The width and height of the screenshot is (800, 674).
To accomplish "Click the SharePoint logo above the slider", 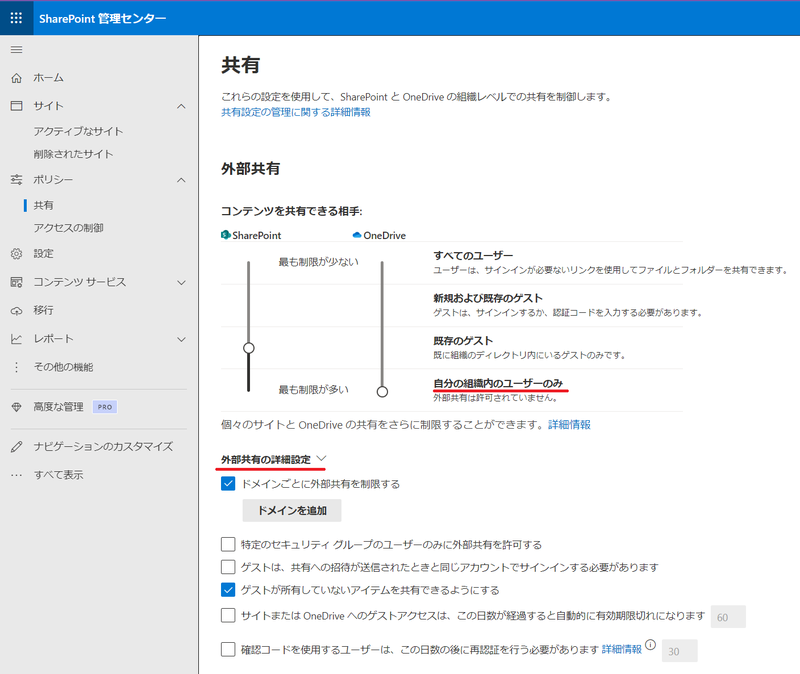I will tap(226, 235).
